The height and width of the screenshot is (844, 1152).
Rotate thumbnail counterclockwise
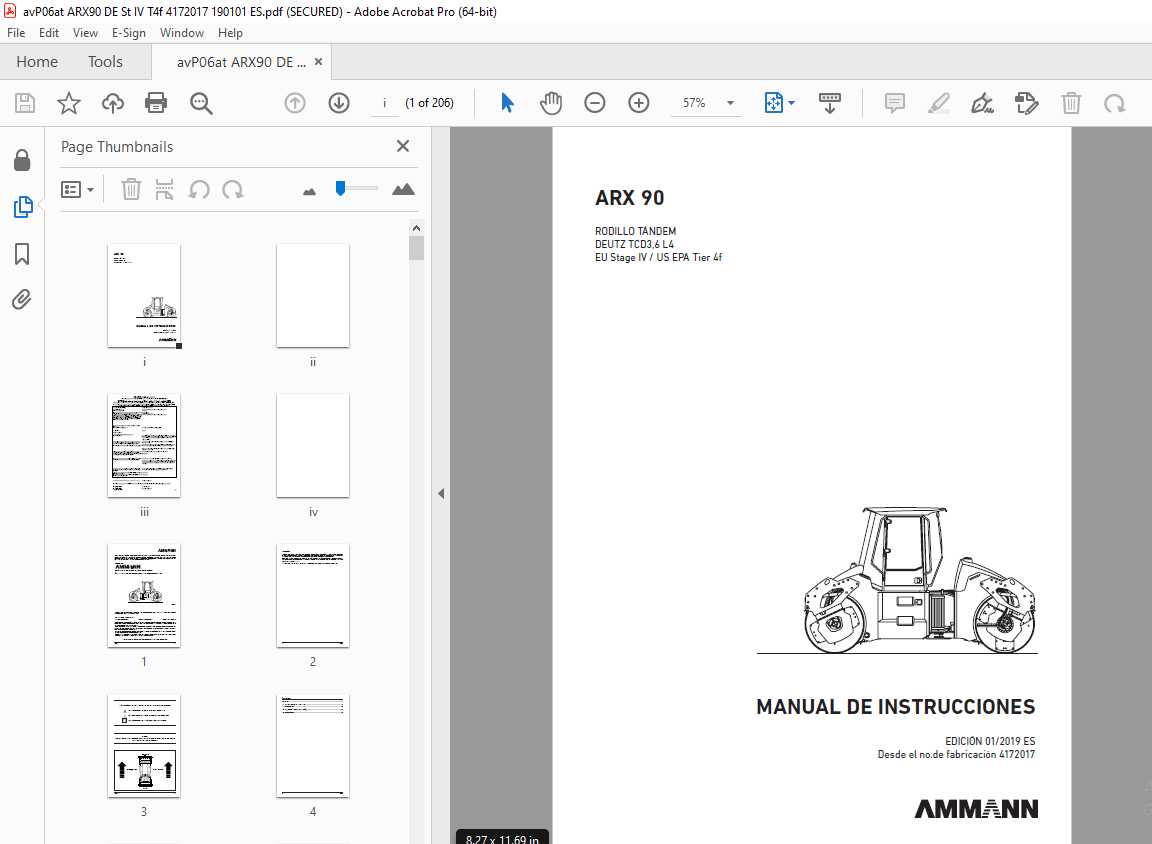tap(199, 190)
